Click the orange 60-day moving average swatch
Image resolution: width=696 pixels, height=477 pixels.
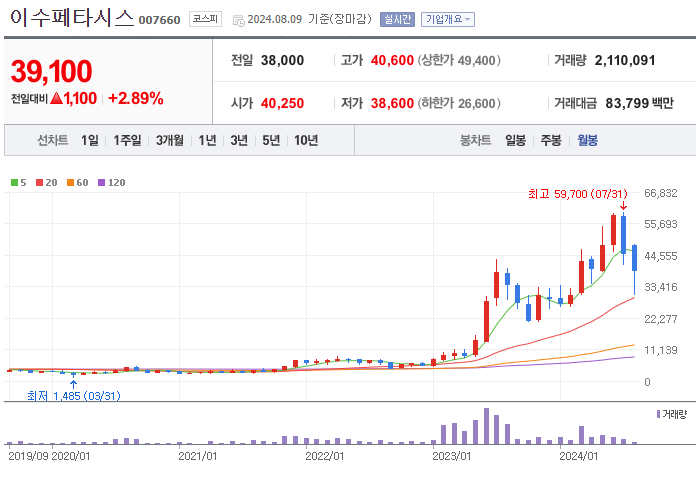(71, 182)
